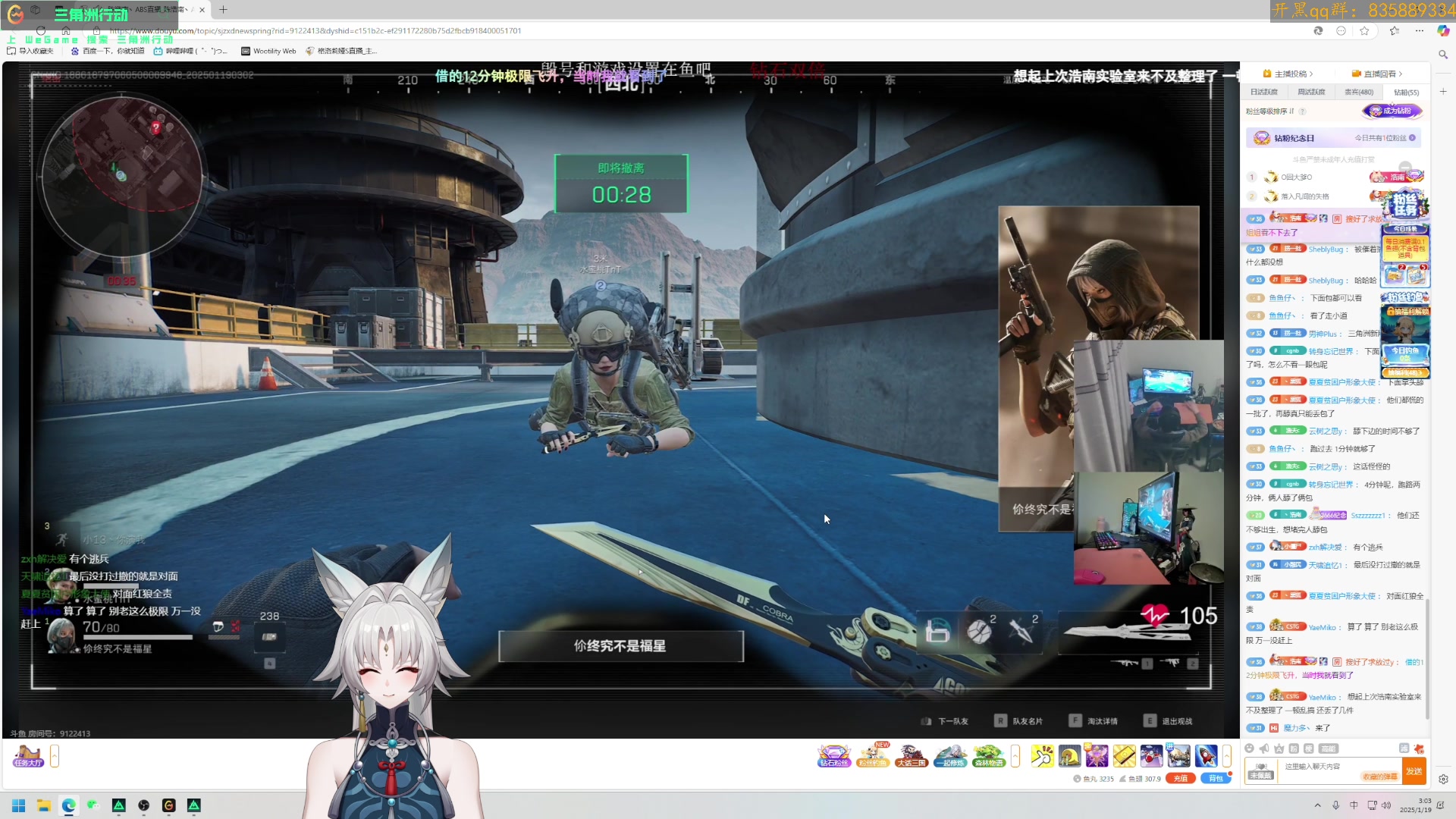Send the pointing hand gift
The width and height of the screenshot is (1456, 819).
pyautogui.click(x=1042, y=756)
